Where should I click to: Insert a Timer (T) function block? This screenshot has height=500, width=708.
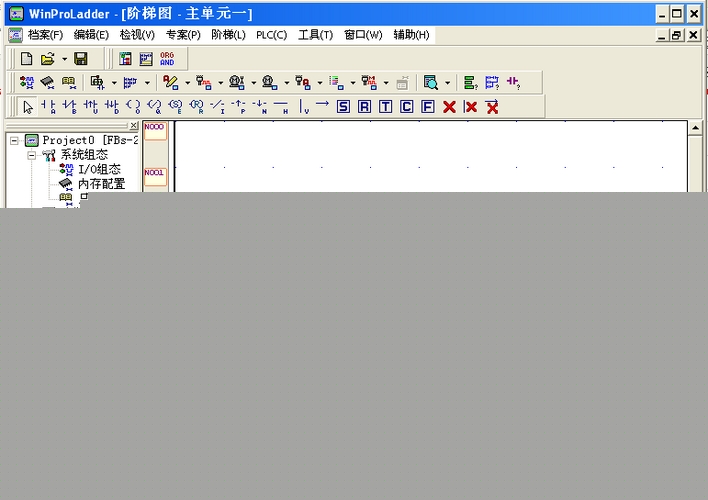pos(386,107)
